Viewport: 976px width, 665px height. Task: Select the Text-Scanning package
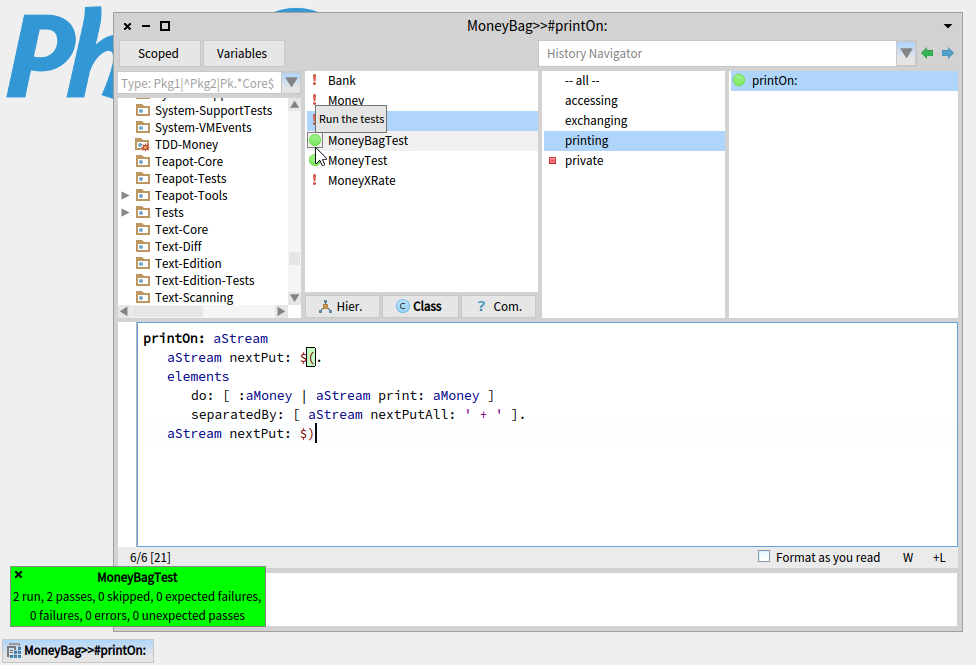coord(194,298)
